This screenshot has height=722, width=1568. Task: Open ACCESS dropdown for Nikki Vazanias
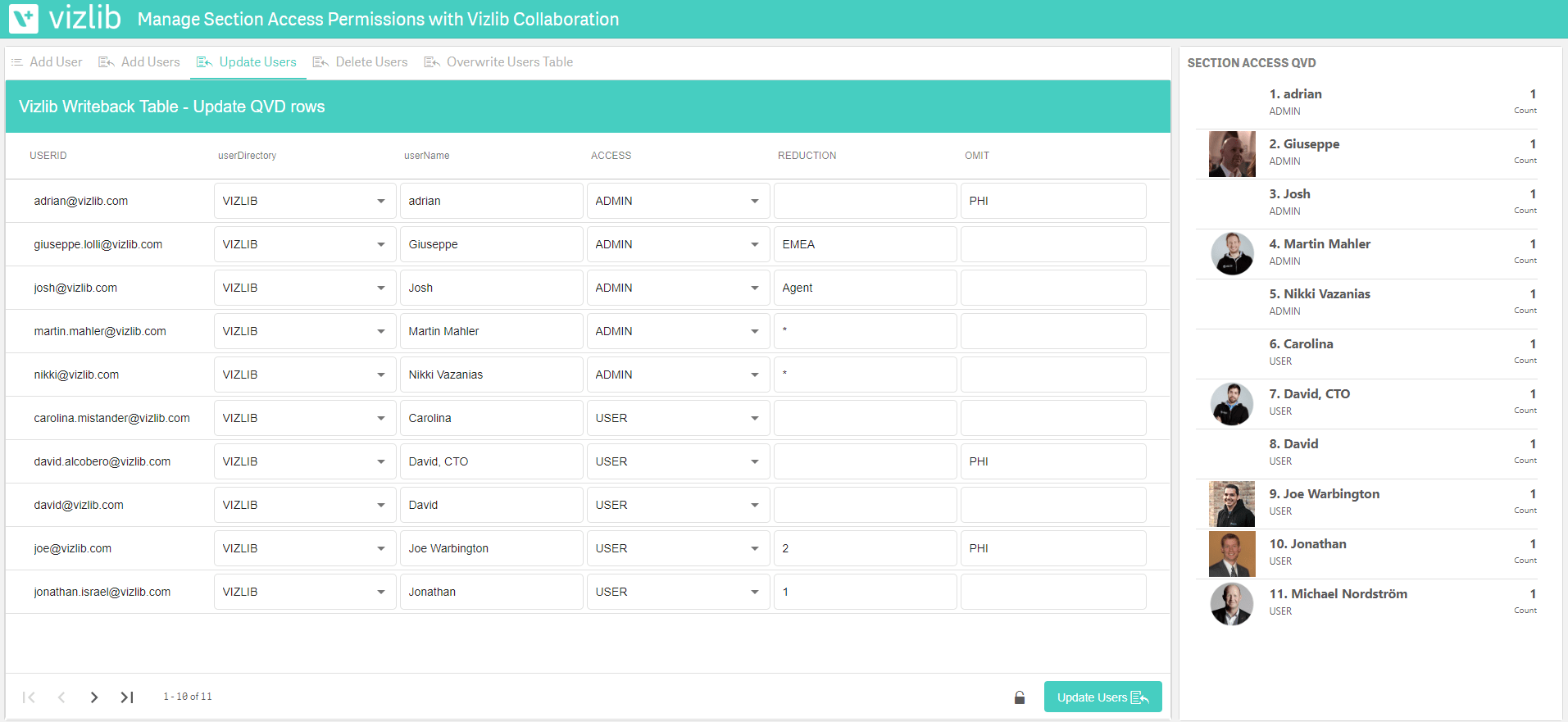click(x=678, y=375)
